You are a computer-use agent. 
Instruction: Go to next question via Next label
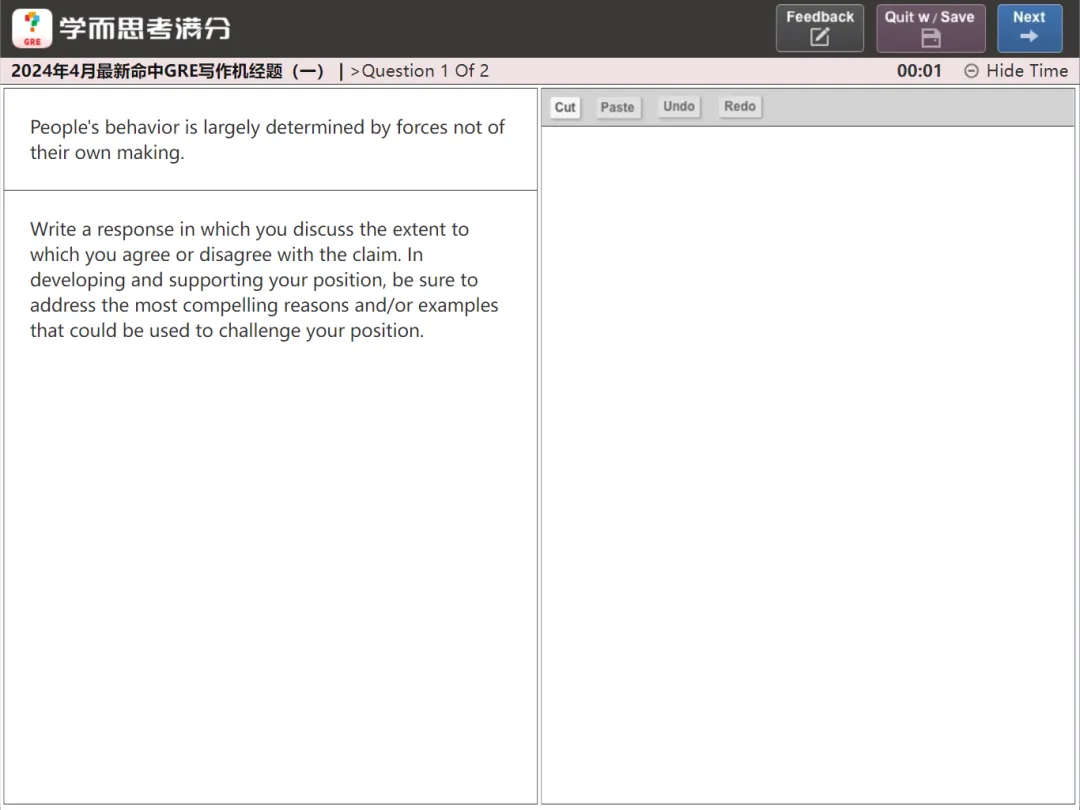[1029, 17]
